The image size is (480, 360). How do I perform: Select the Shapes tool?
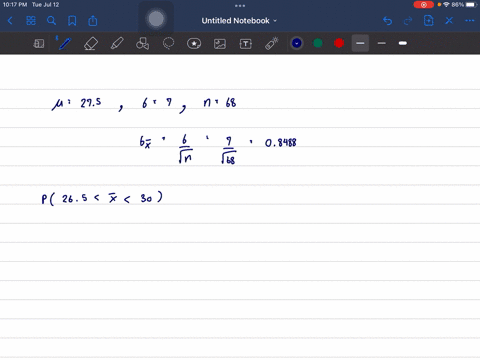[x=142, y=43]
